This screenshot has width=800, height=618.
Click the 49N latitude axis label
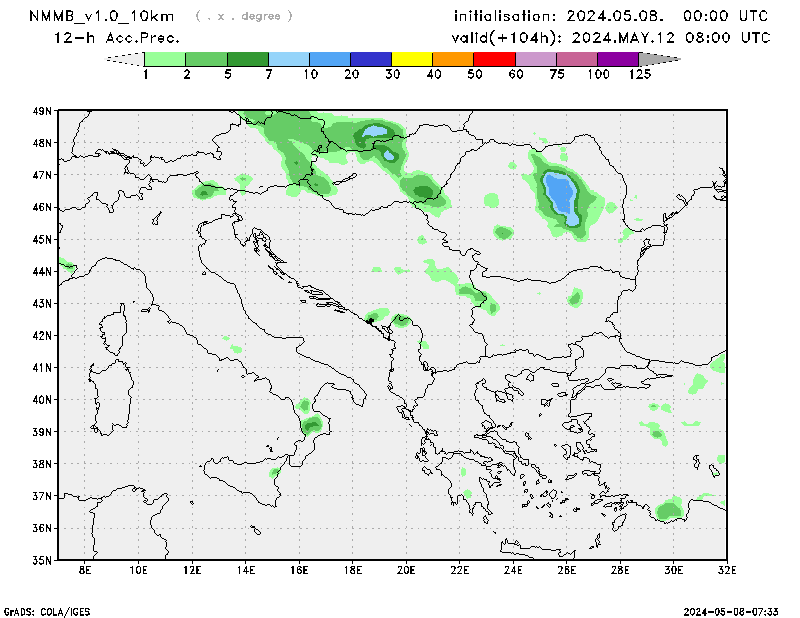(41, 111)
